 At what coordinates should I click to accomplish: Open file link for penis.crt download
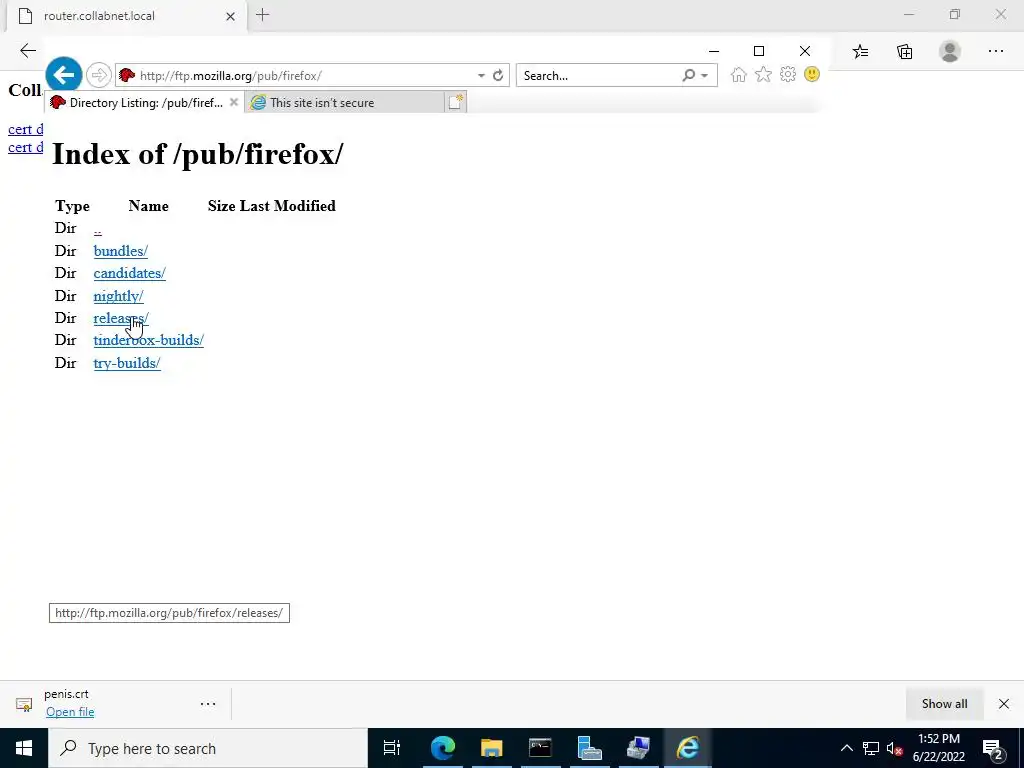70,712
